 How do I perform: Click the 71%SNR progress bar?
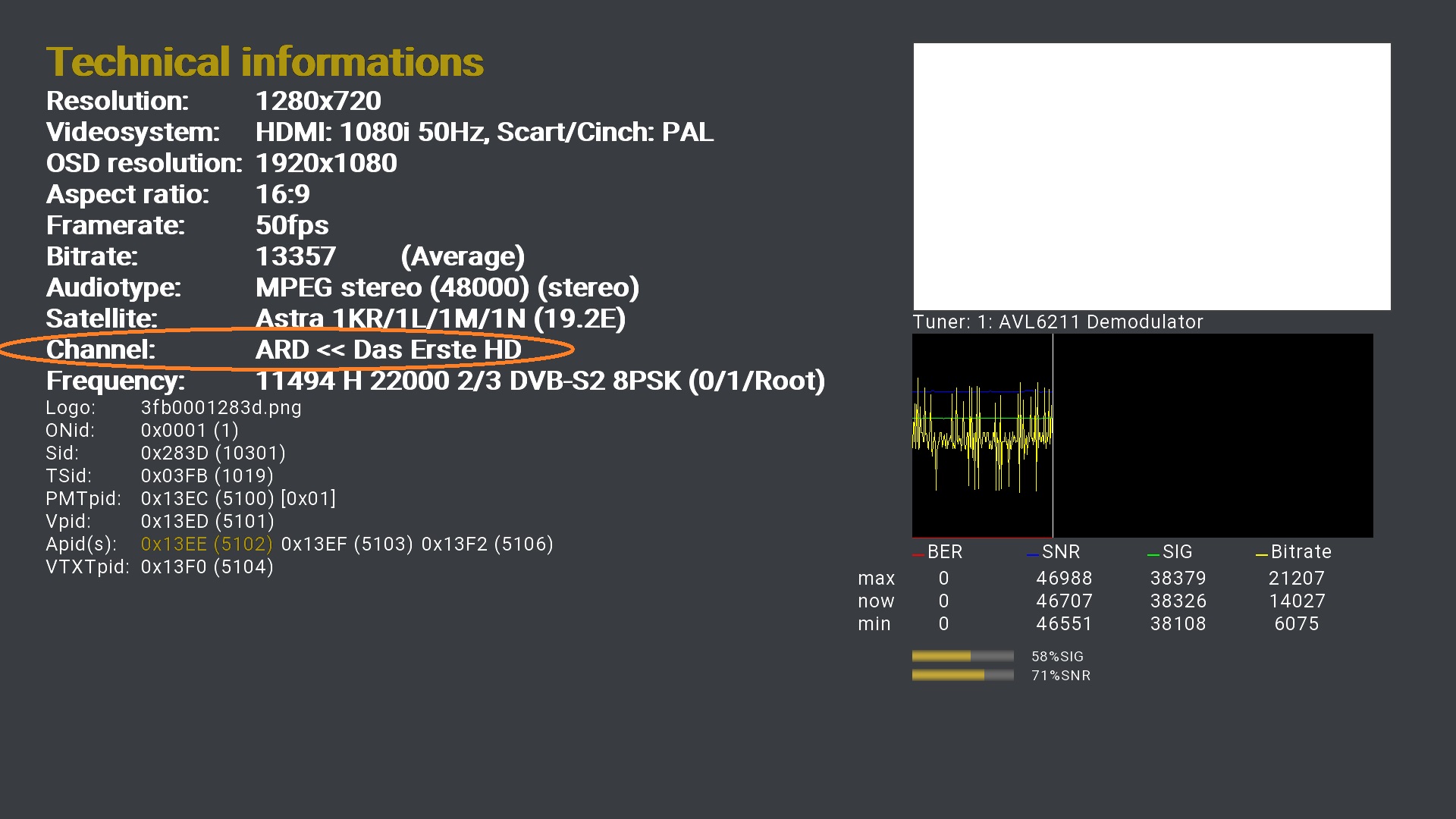[x=962, y=675]
